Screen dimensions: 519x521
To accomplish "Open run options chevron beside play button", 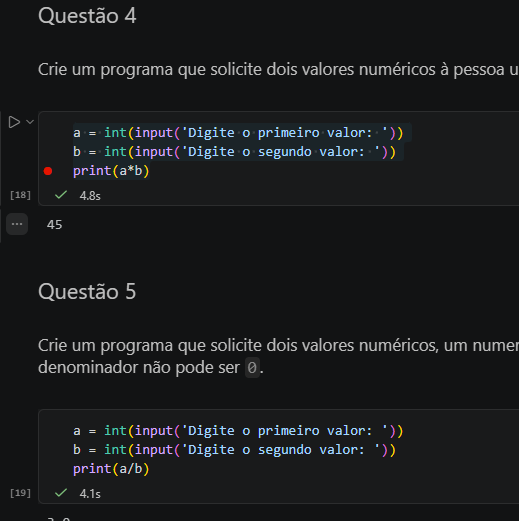I will coord(30,122).
